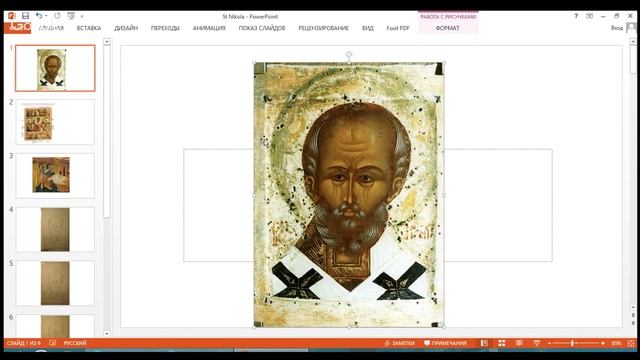Click the СЛАЙД 1 ИЗ 9 status indicator
640x360 pixels.
click(24, 343)
